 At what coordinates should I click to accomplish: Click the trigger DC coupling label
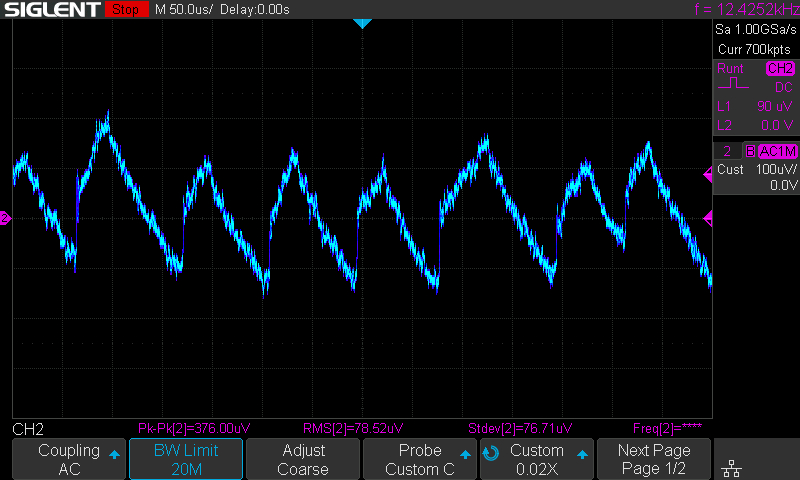click(x=784, y=87)
